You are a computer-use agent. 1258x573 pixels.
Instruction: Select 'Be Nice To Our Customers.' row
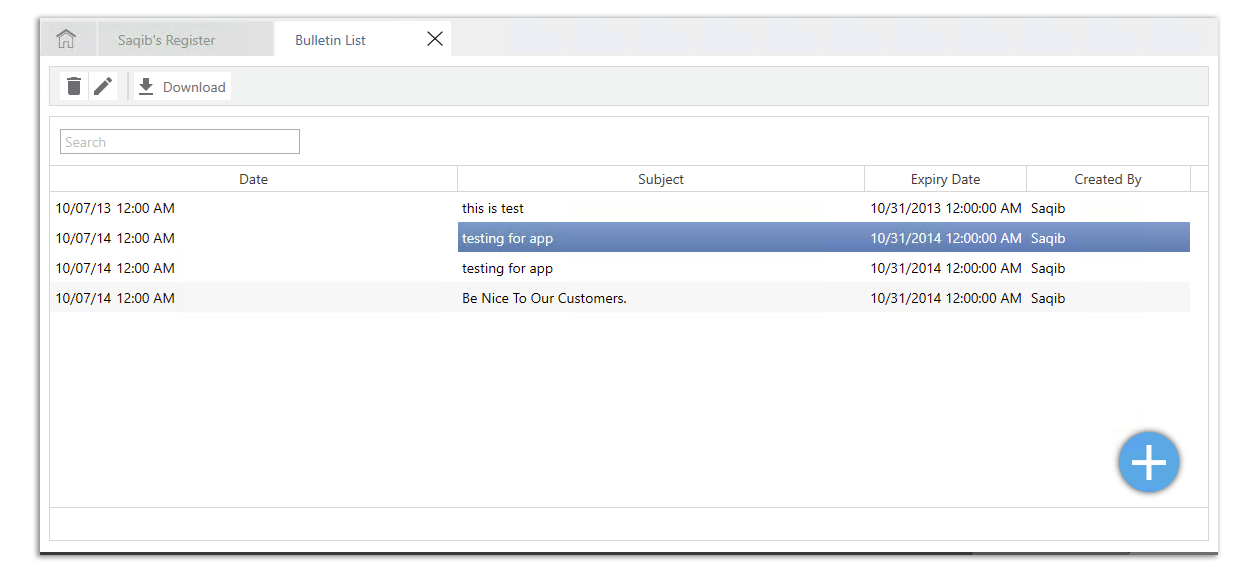click(620, 298)
